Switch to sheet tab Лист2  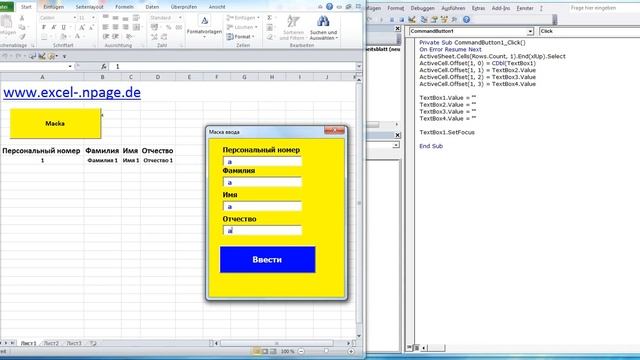51,343
